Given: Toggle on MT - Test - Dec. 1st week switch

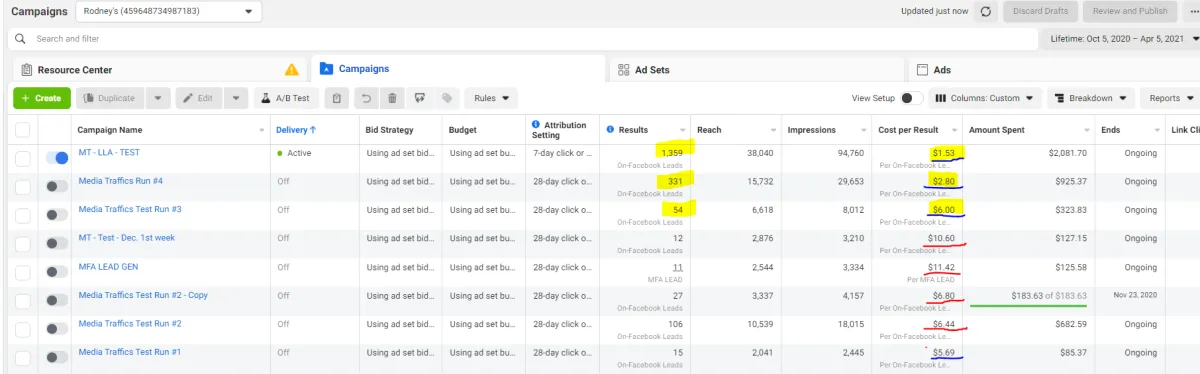Looking at the screenshot, I should point(57,243).
